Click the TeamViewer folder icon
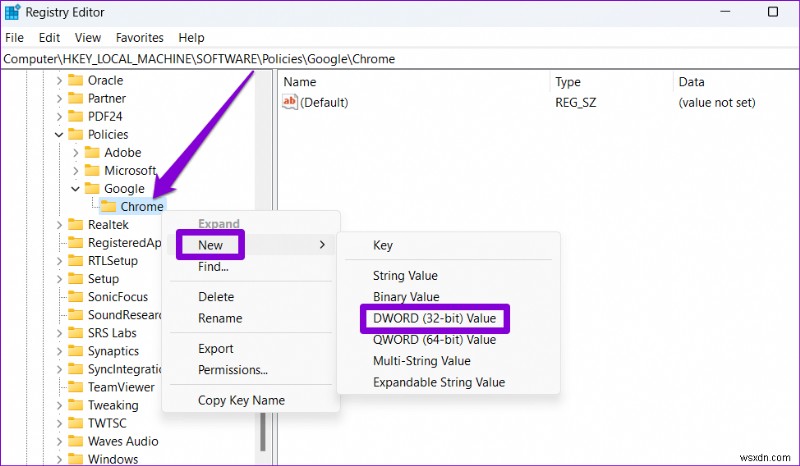Viewport: 800px width, 466px height. tap(76, 387)
